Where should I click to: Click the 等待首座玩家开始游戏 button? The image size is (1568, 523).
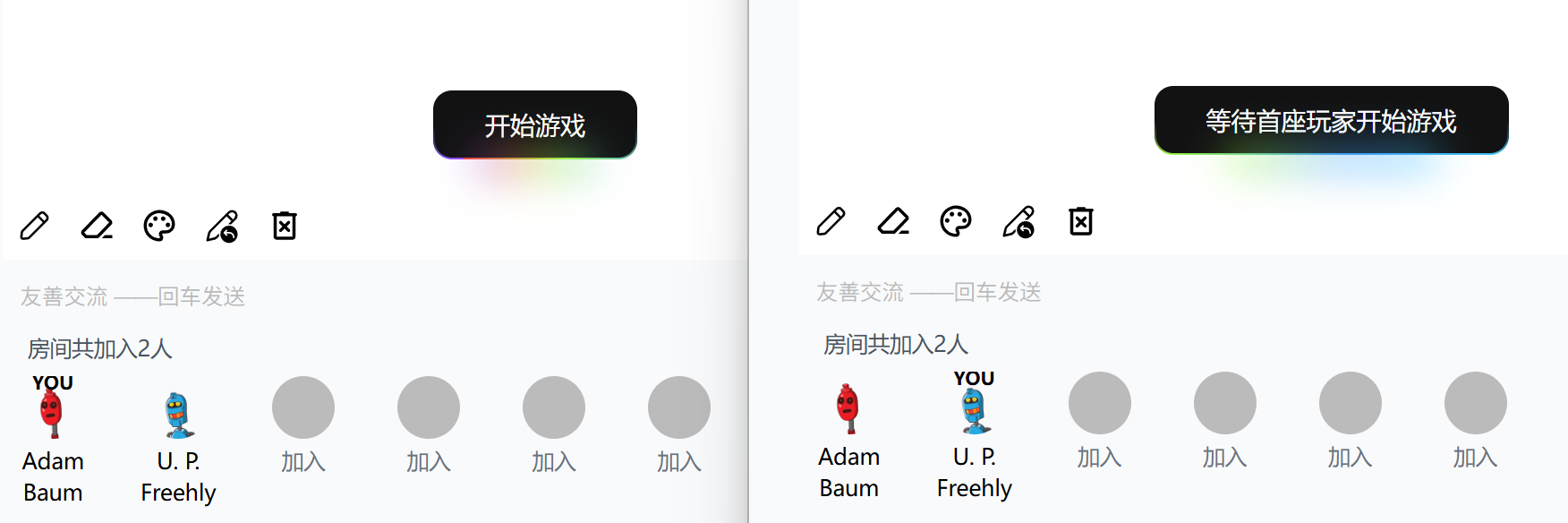[x=1331, y=120]
